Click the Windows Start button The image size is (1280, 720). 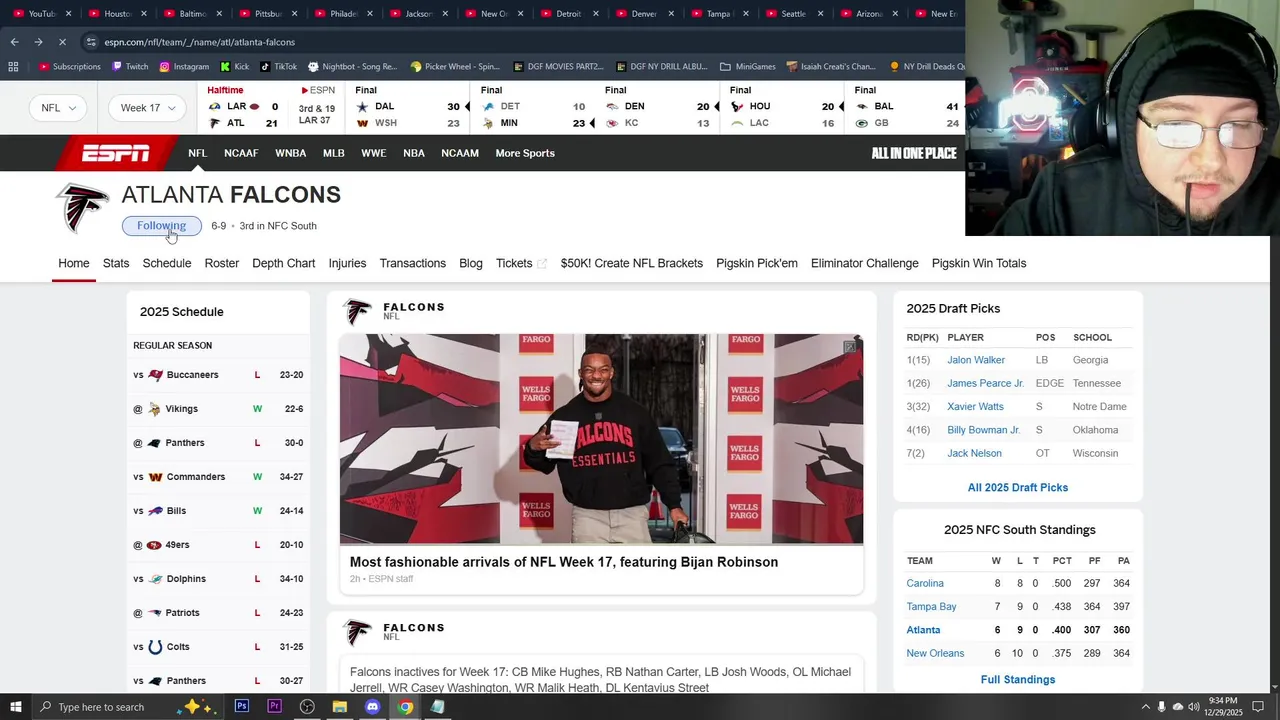pyautogui.click(x=15, y=707)
